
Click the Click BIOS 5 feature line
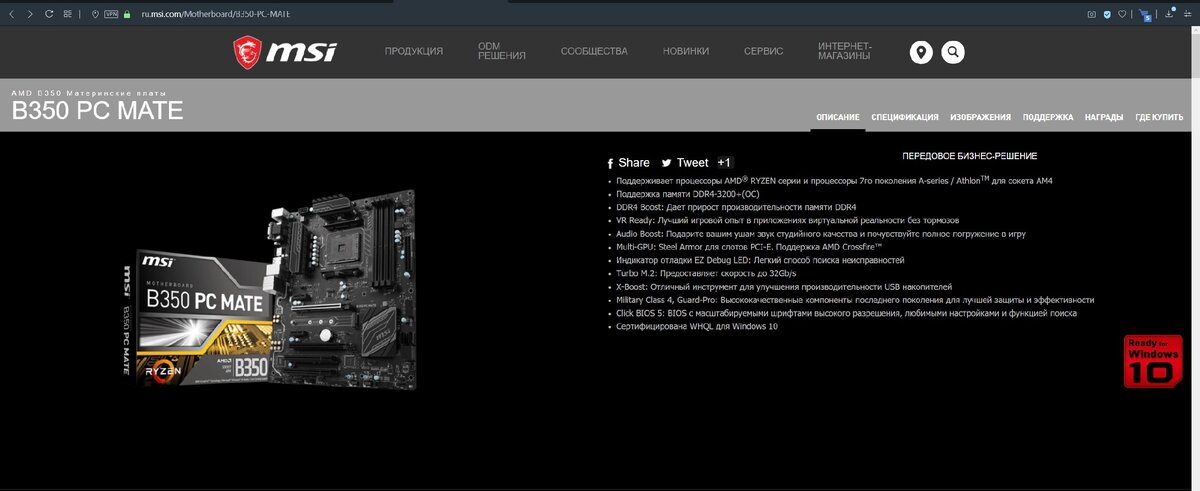[846, 313]
